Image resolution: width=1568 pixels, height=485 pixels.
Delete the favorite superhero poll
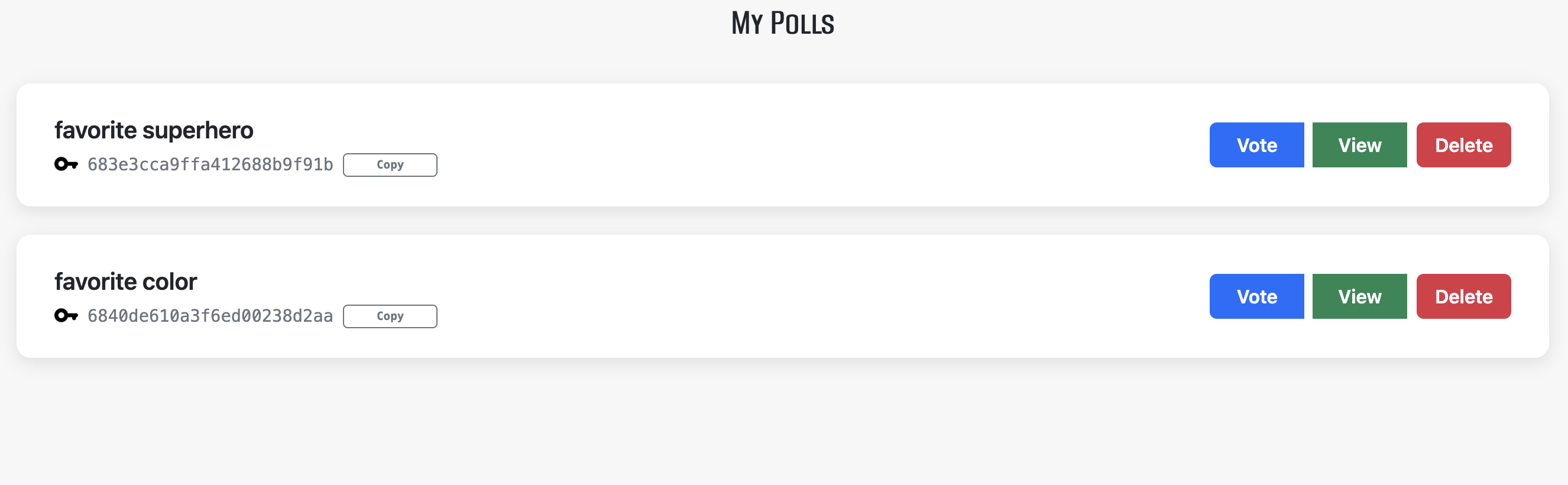[x=1463, y=145]
